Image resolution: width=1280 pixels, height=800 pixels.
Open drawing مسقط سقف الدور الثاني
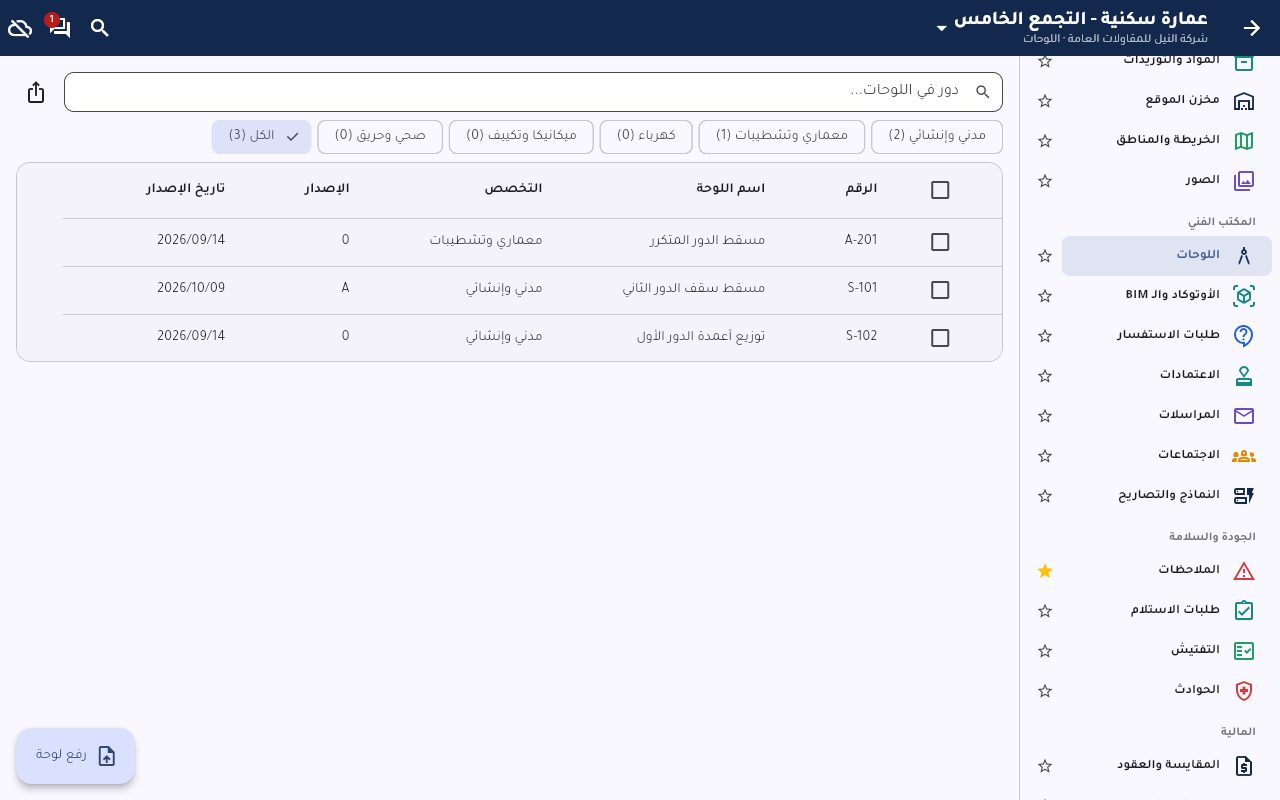point(694,289)
